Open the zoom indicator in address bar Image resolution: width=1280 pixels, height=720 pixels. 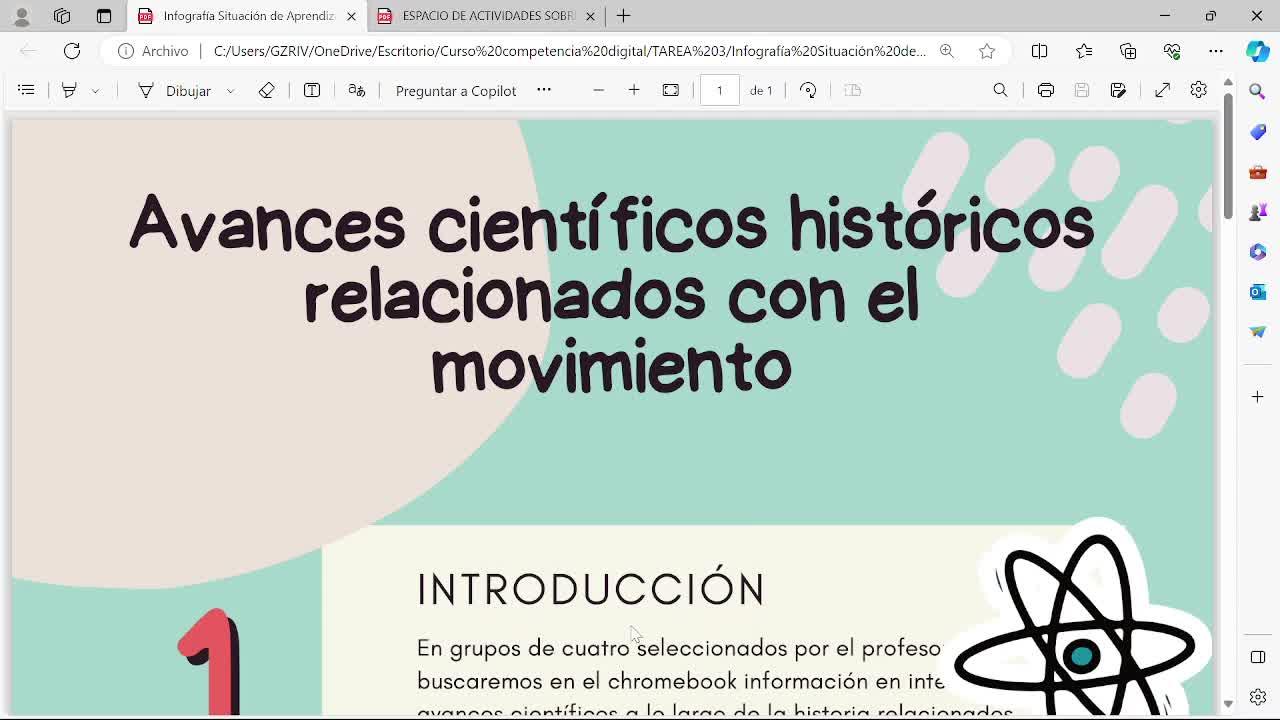946,51
